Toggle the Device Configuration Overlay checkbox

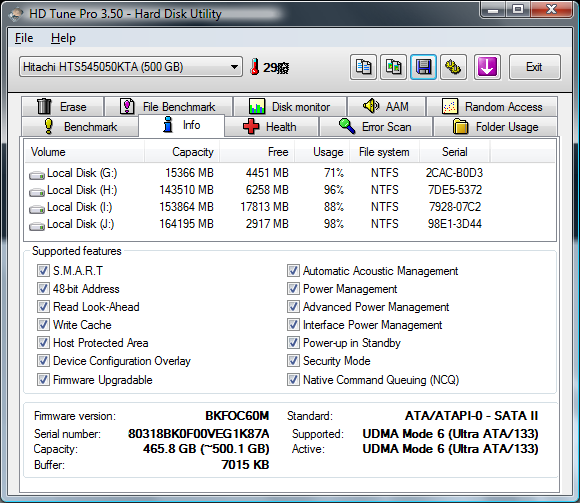point(43,361)
